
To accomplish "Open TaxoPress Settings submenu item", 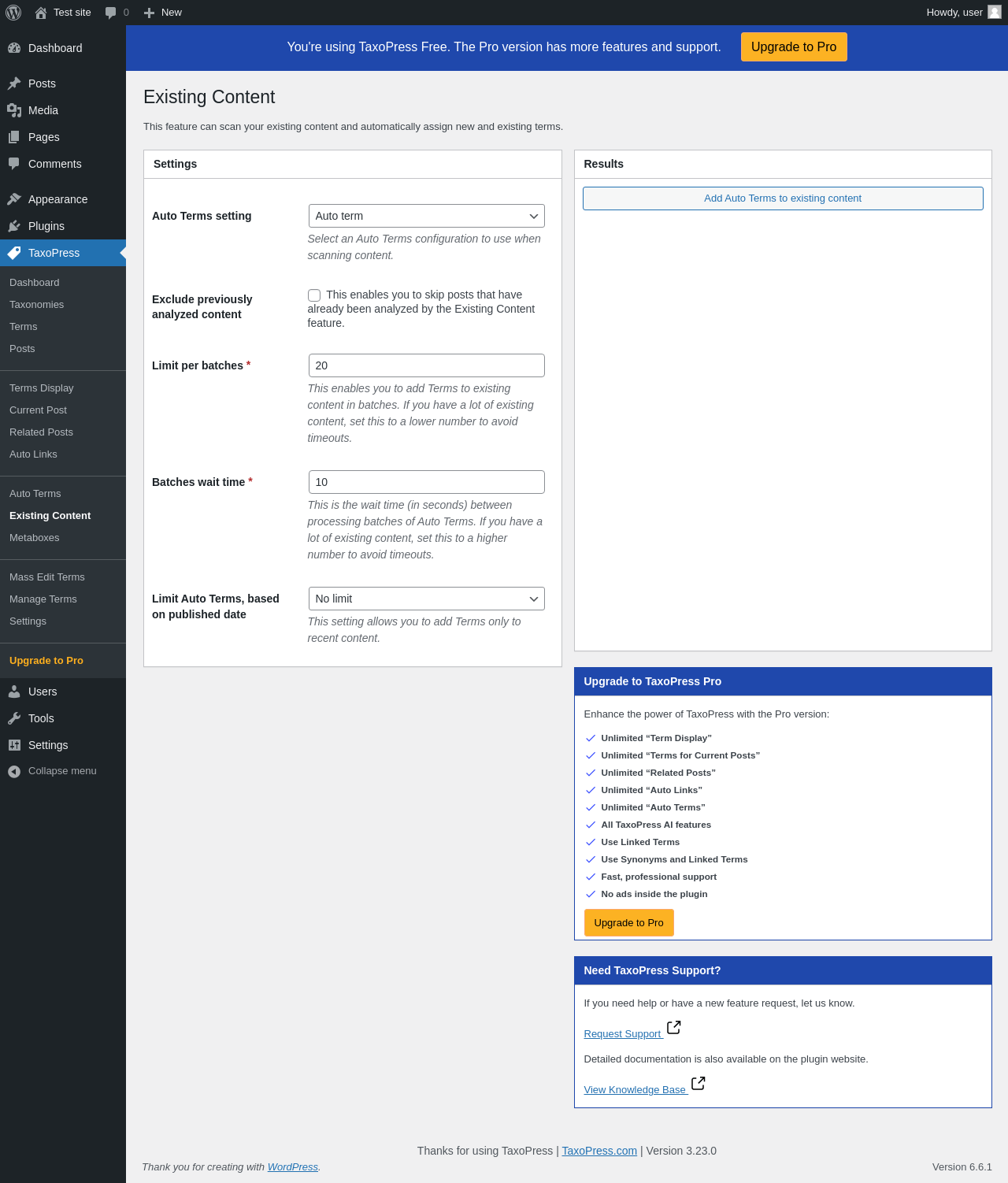I will [x=28, y=621].
